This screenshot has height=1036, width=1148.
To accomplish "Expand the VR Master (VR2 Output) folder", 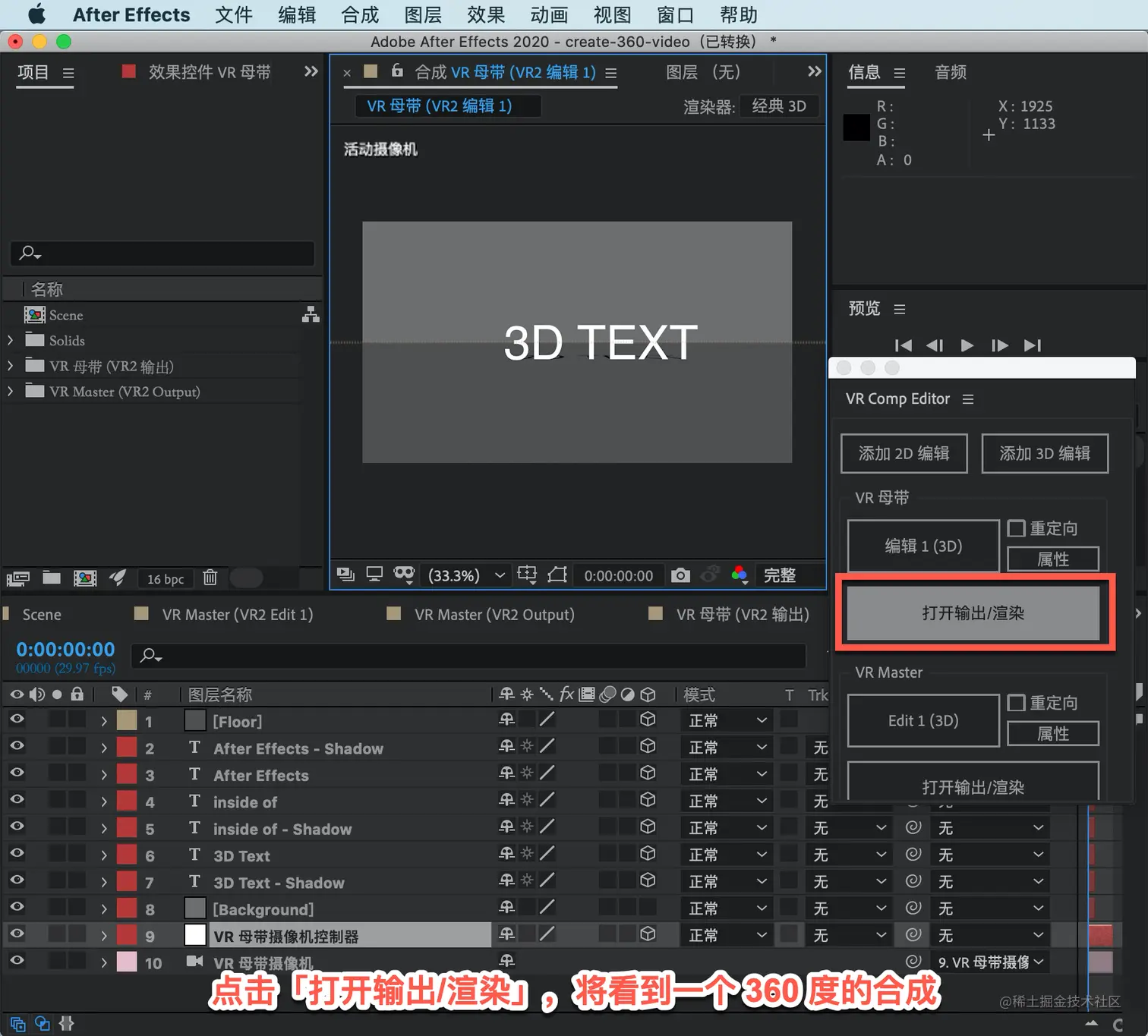I will coord(11,392).
